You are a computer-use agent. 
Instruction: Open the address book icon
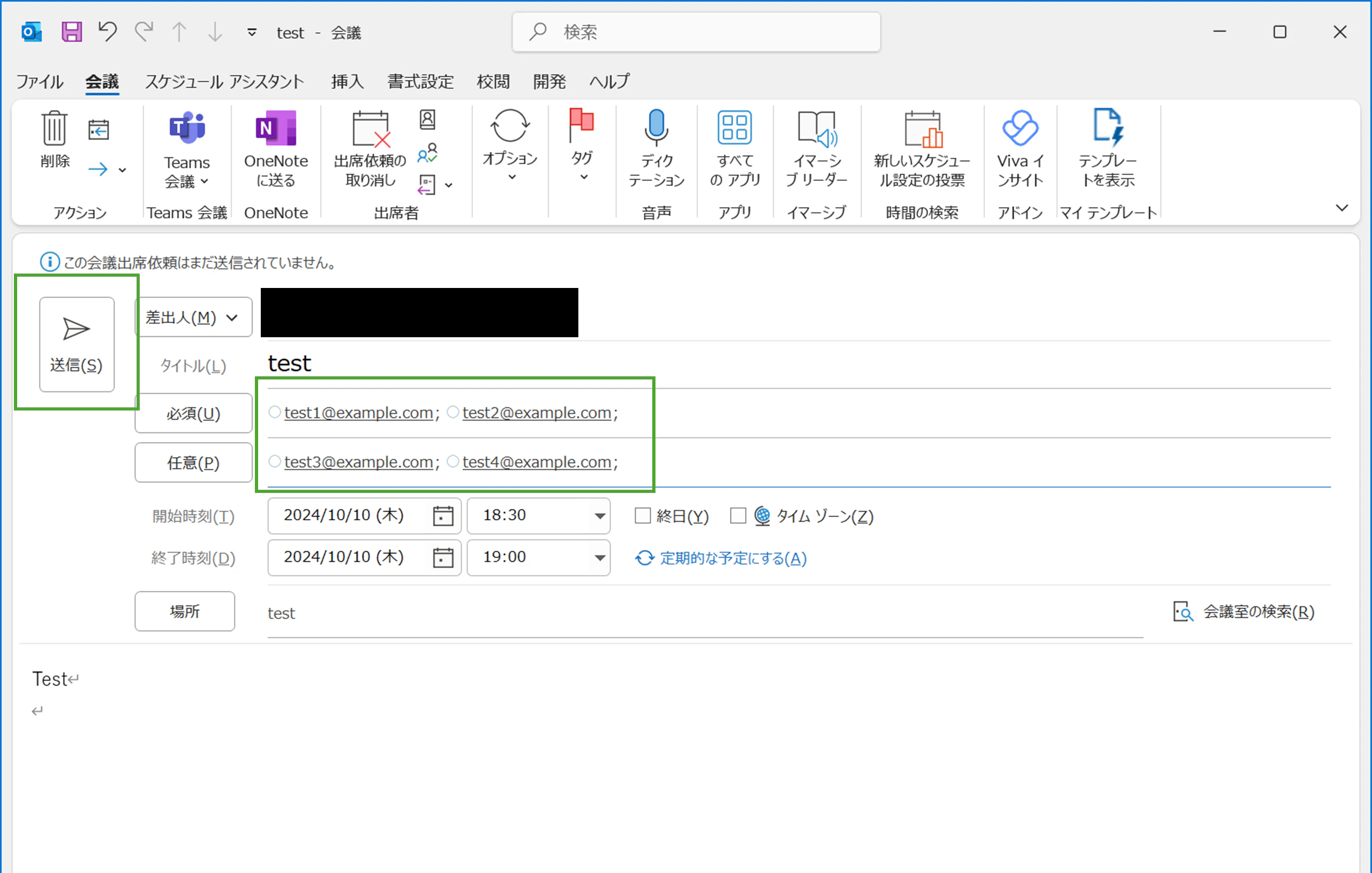tap(428, 120)
